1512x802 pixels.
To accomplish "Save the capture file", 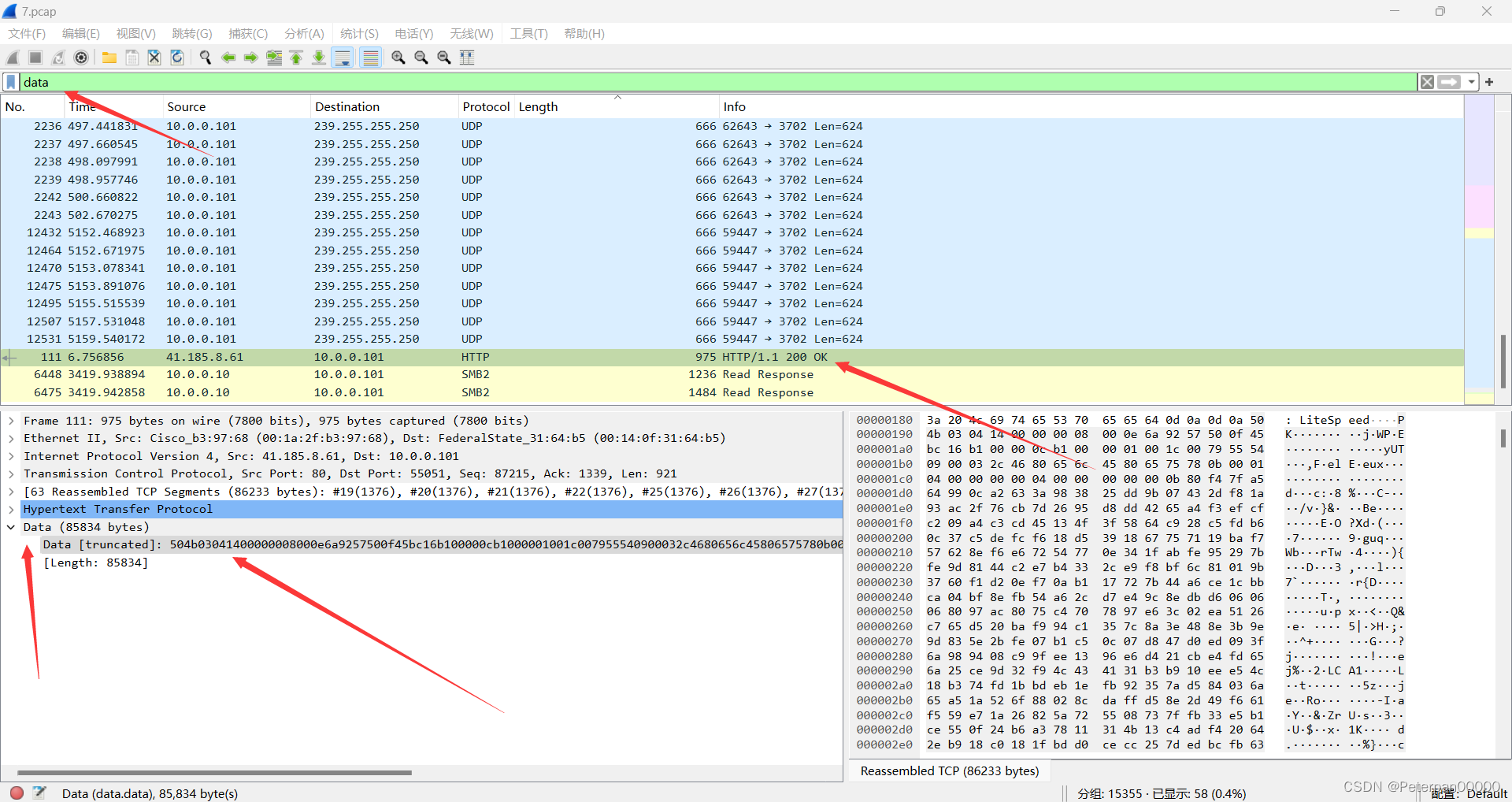I will click(x=132, y=58).
